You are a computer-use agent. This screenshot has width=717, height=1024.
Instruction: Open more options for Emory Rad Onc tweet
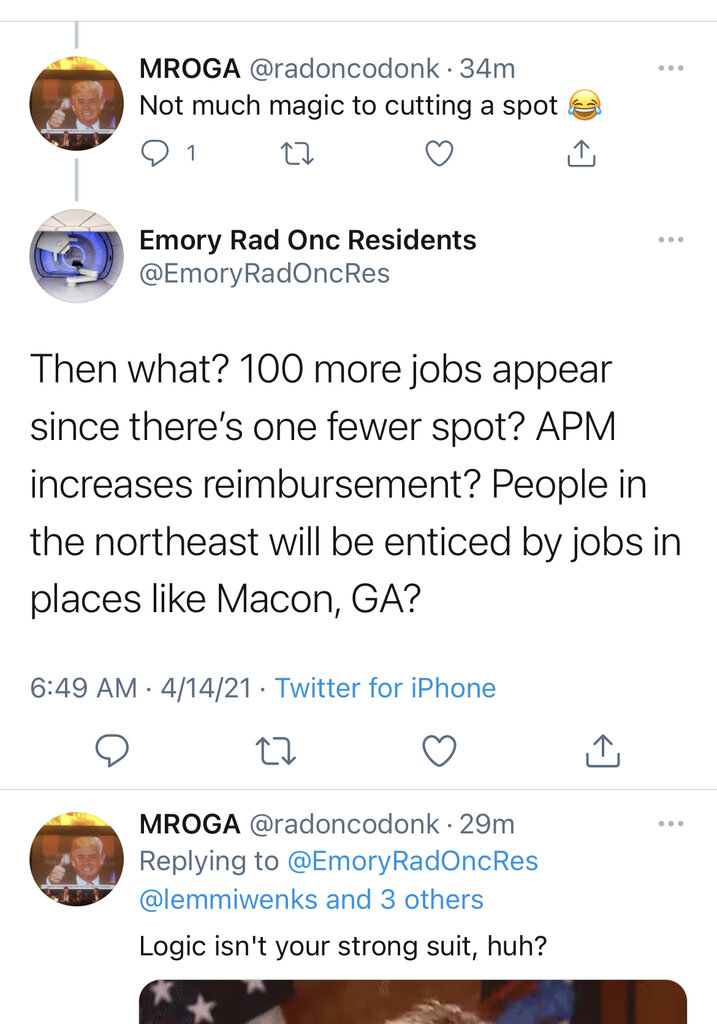[670, 240]
